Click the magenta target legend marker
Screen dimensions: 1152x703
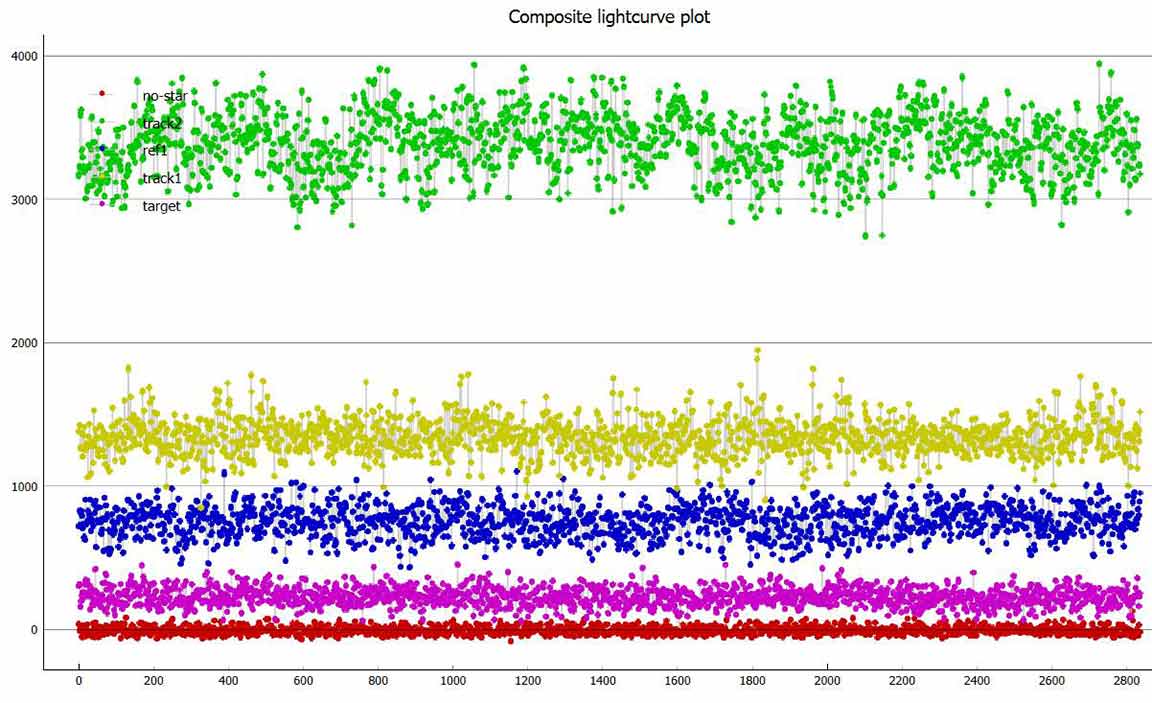click(102, 204)
